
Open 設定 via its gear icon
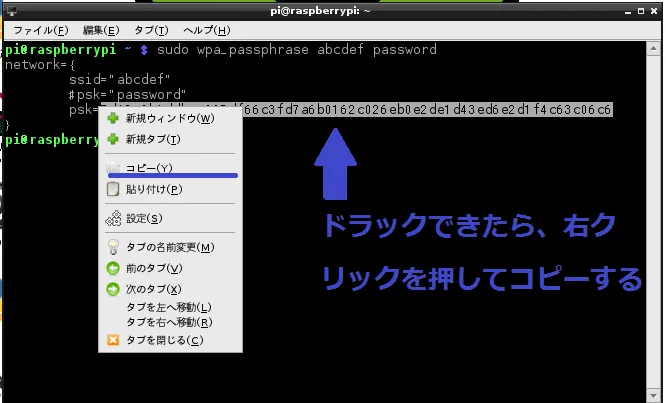[113, 218]
